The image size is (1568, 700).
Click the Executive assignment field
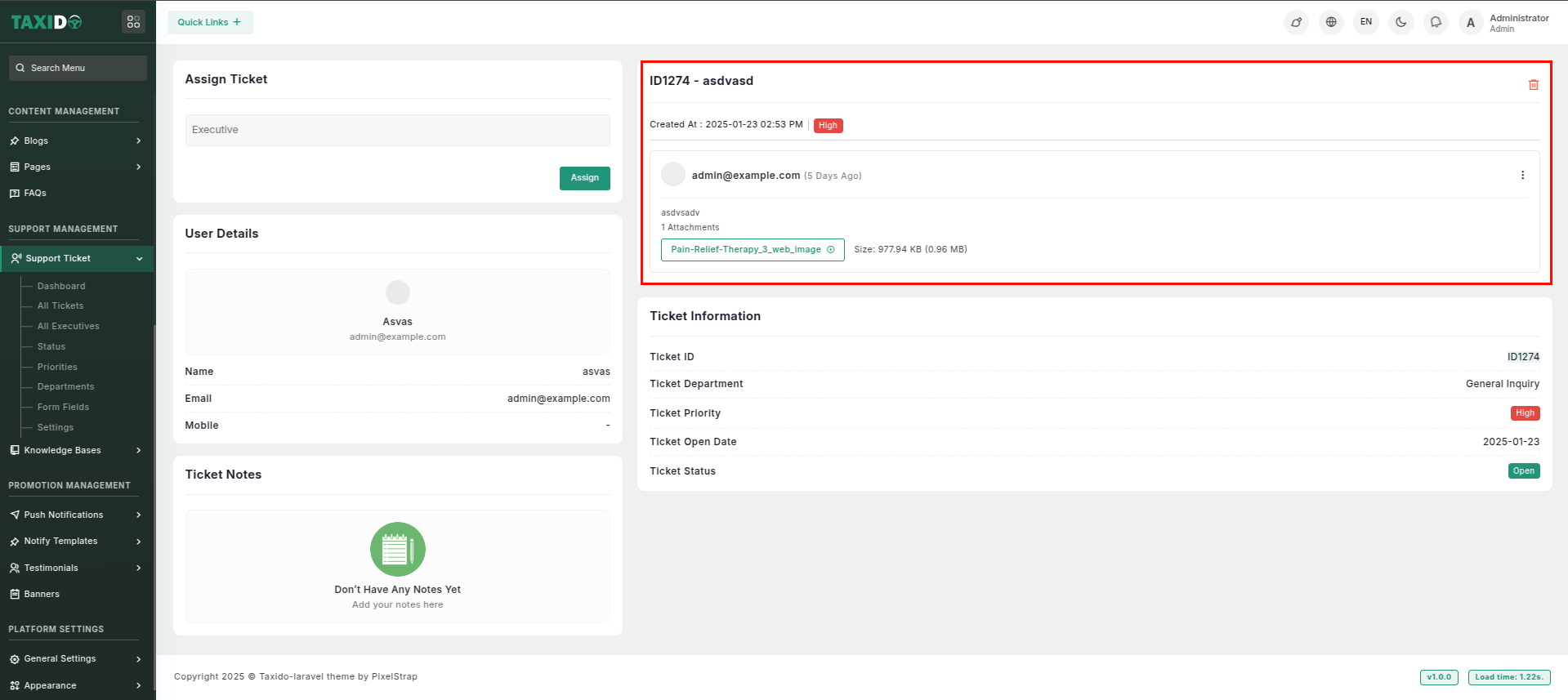397,130
